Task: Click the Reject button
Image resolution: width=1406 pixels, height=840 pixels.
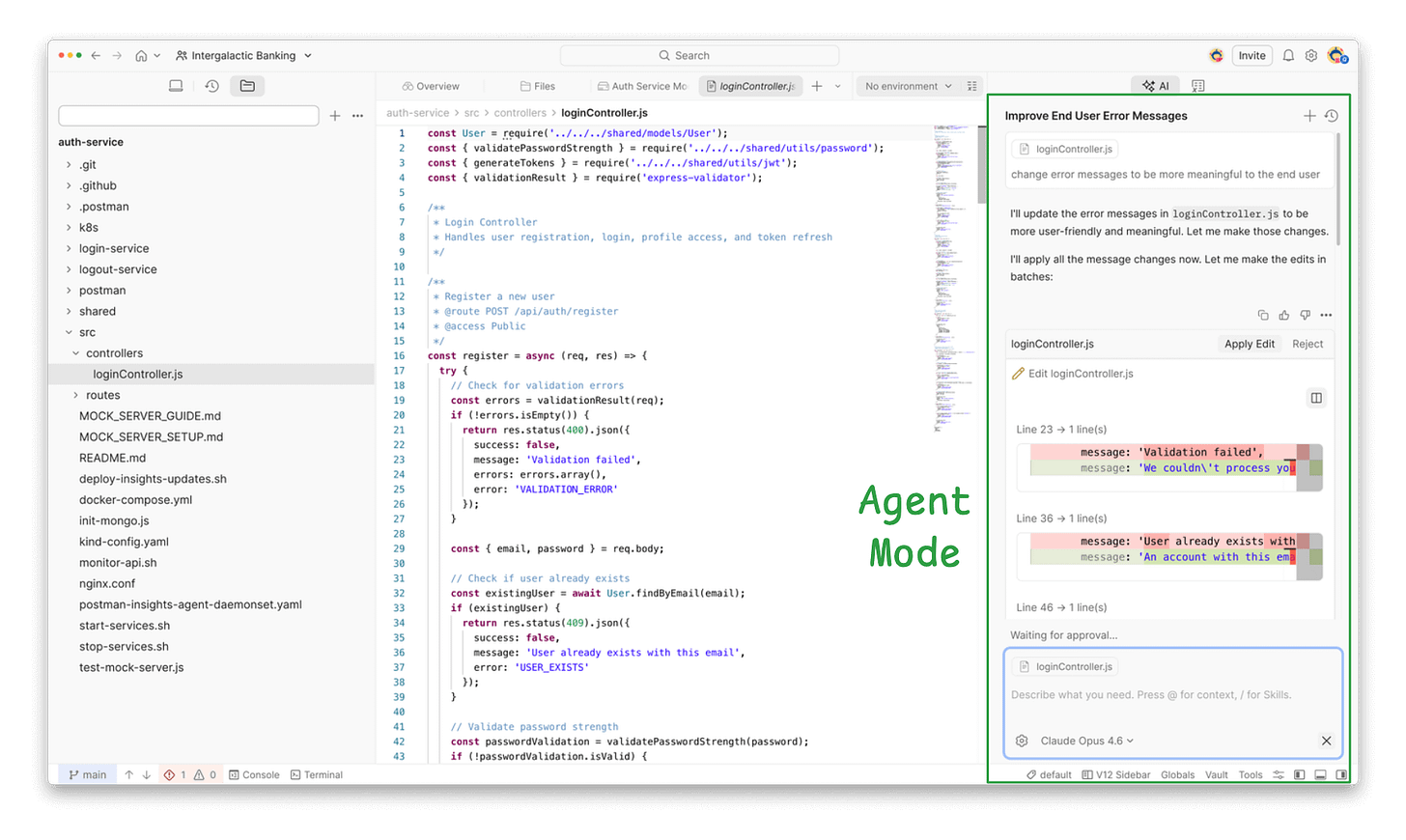Action: [1308, 344]
